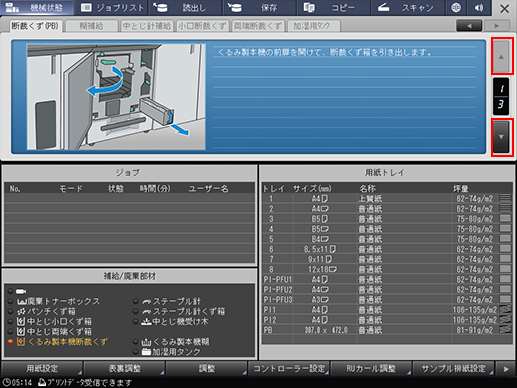Close the screen with the X button

click(x=504, y=8)
